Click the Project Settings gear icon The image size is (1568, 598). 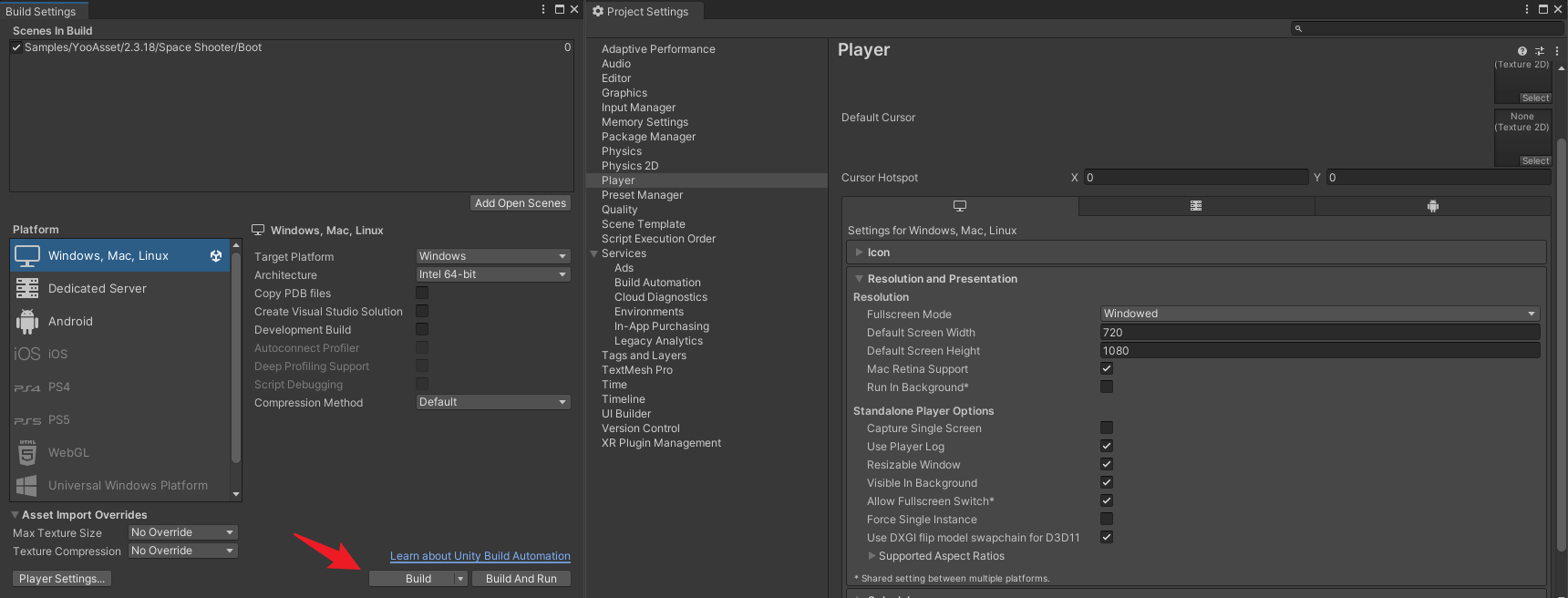point(598,11)
